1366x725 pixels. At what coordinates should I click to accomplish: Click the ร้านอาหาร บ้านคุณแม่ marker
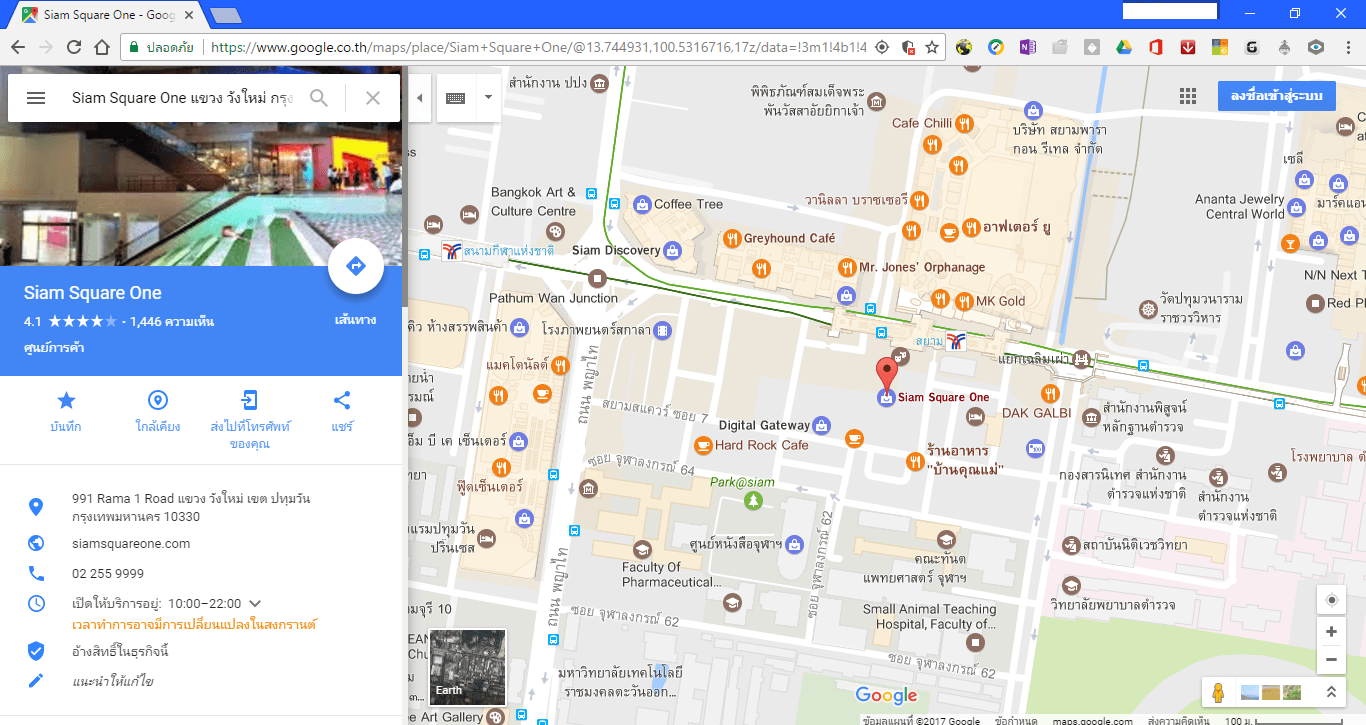click(x=914, y=461)
